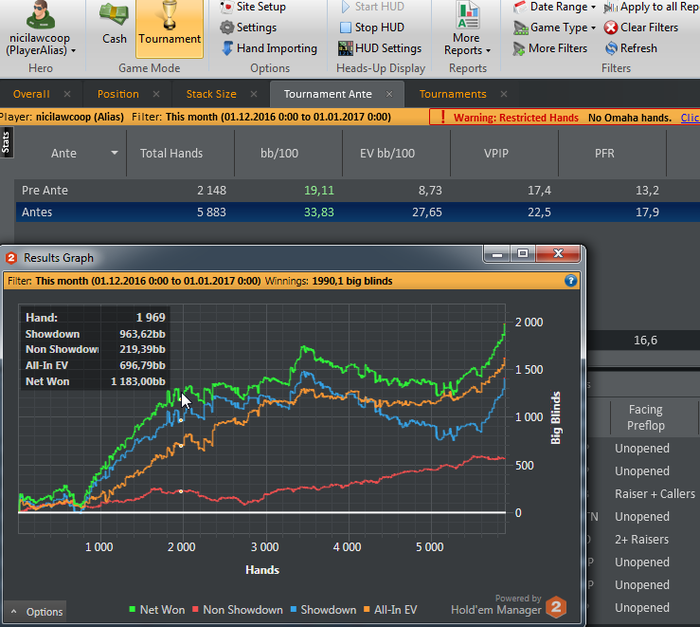Select the Pre Ante row
Screen dimensions: 700x627
coord(357,190)
